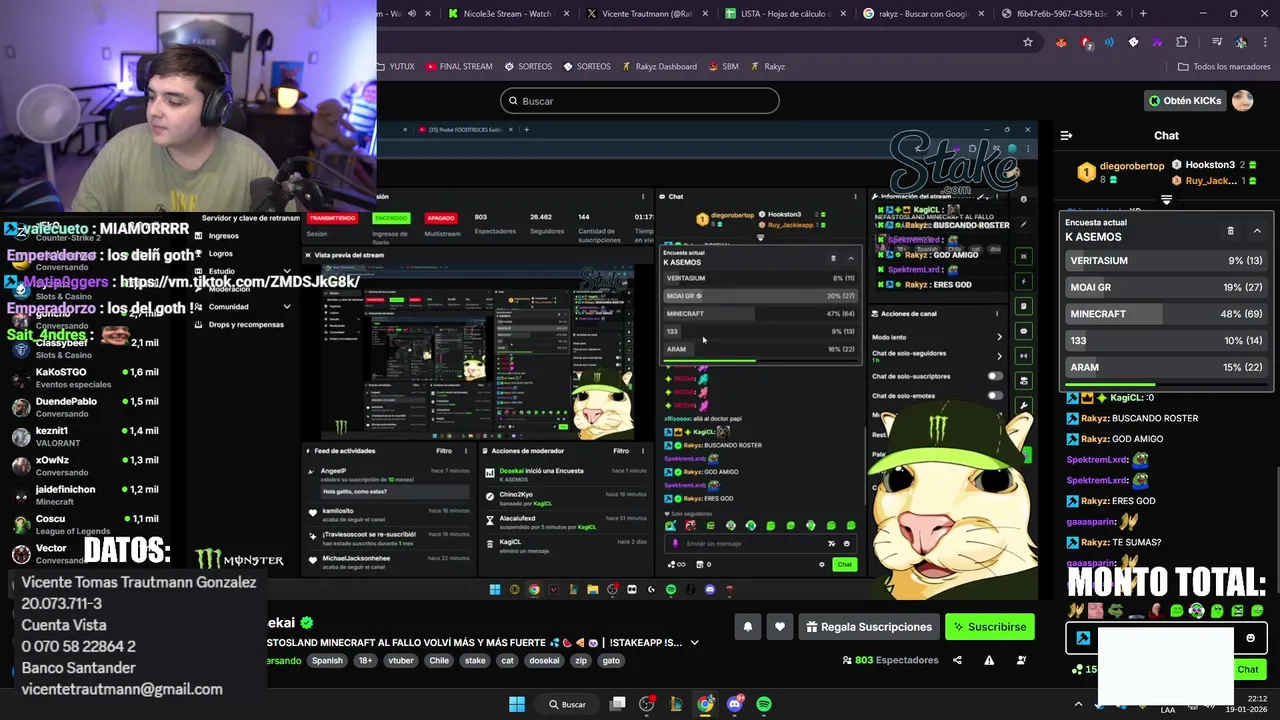The width and height of the screenshot is (1280, 720).
Task: Open the Chrome extensions puzzle icon
Action: point(1181,42)
